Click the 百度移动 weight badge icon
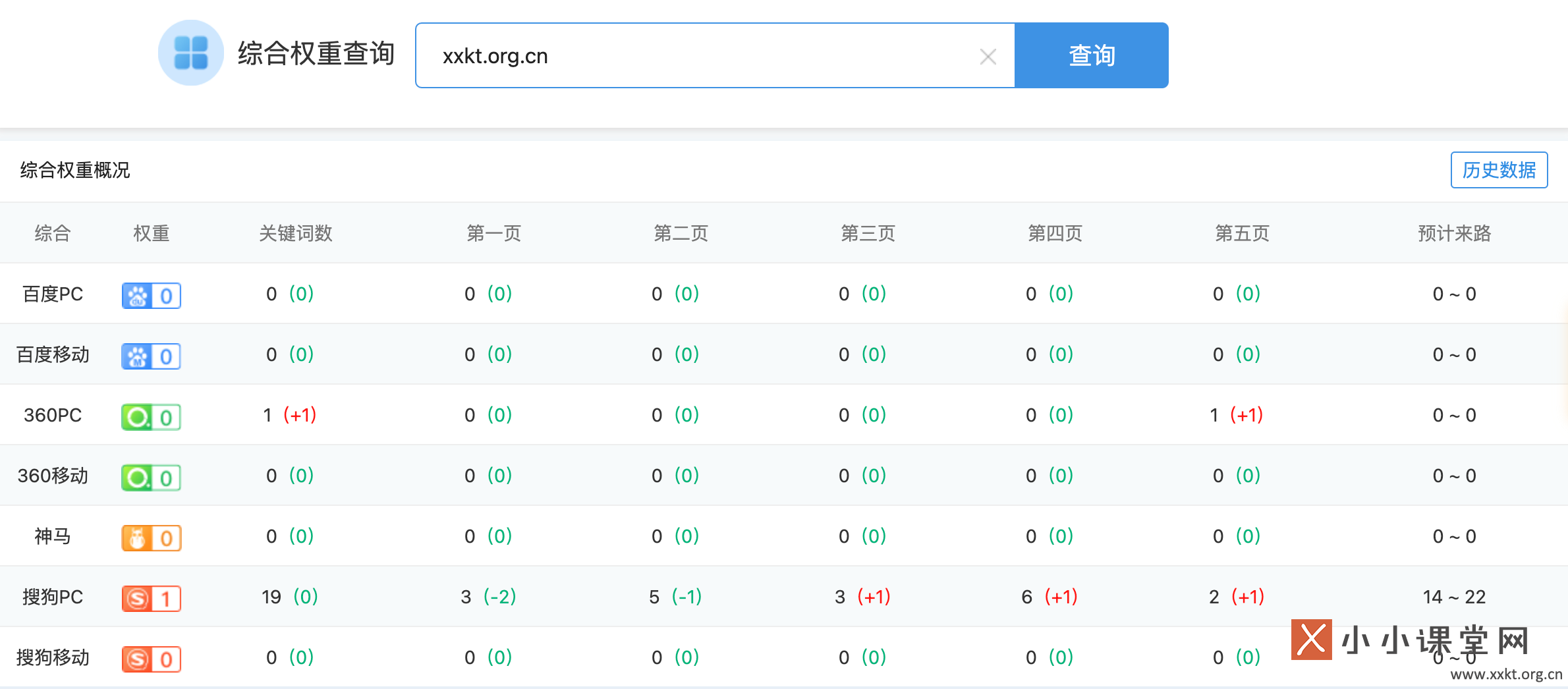1568x689 pixels. click(x=152, y=356)
